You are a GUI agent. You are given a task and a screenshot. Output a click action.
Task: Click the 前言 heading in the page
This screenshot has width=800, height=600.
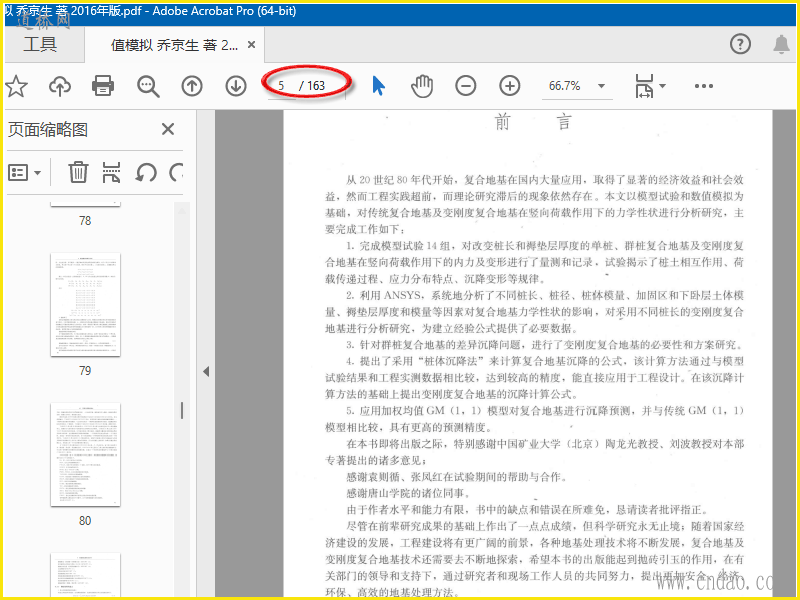(x=533, y=122)
